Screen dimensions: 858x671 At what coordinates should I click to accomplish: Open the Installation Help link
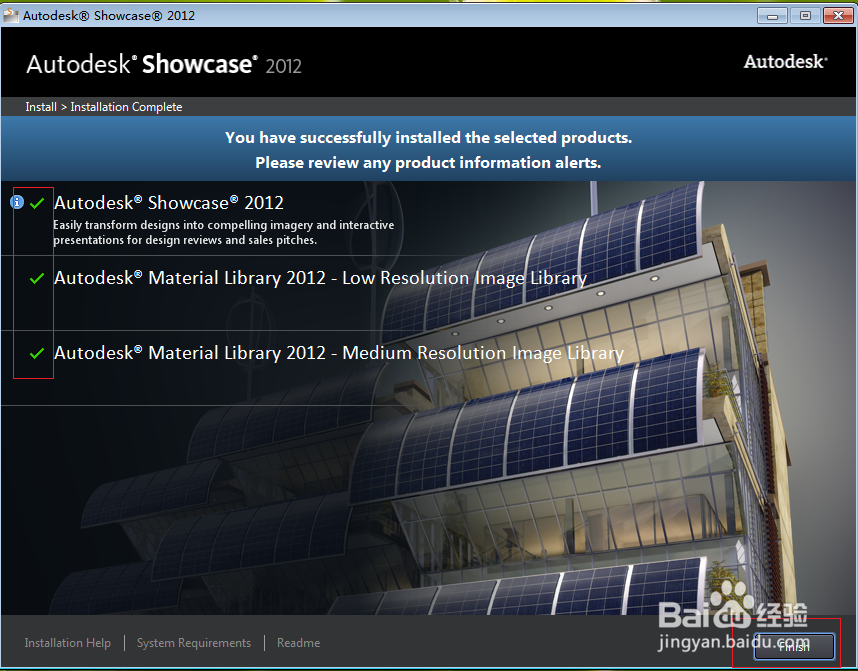click(68, 643)
